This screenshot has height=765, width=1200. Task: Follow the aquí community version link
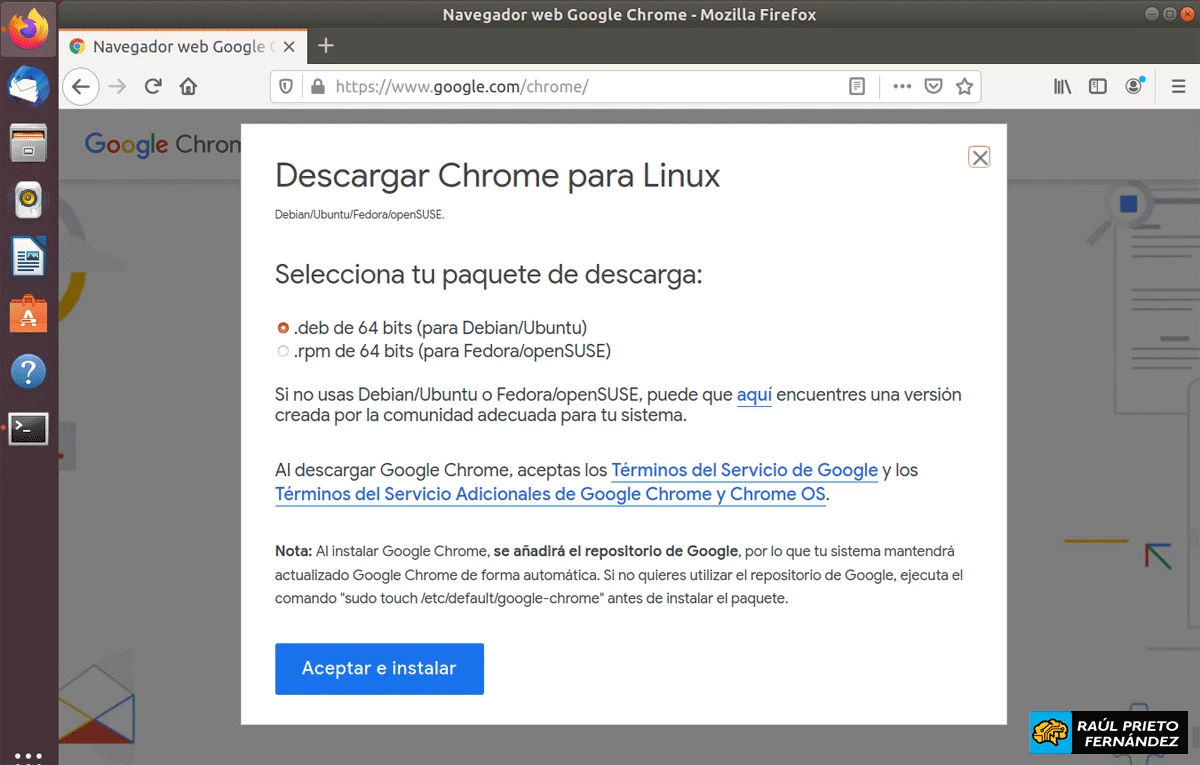(753, 395)
